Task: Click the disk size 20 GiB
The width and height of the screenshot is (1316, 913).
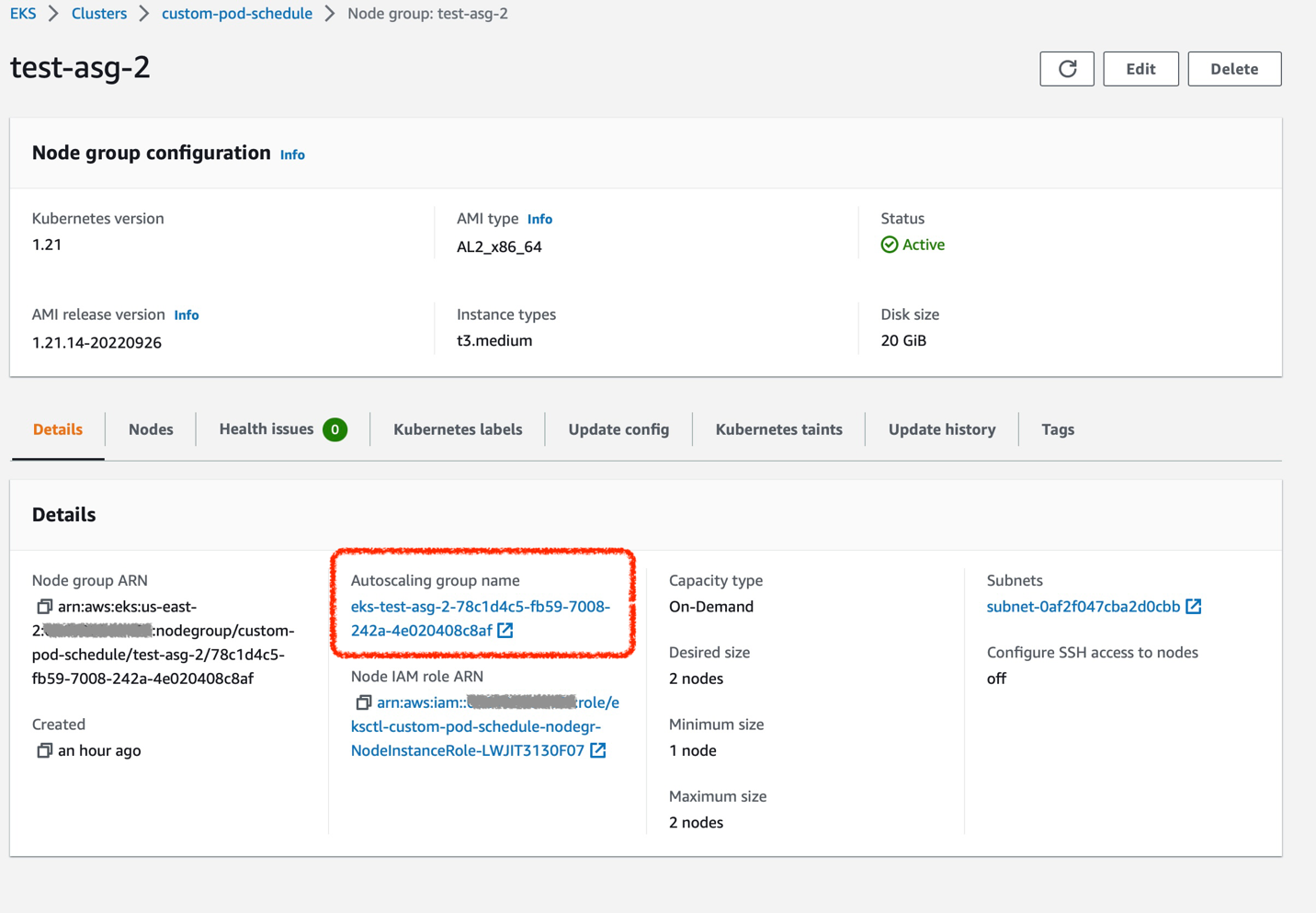Action: [903, 340]
